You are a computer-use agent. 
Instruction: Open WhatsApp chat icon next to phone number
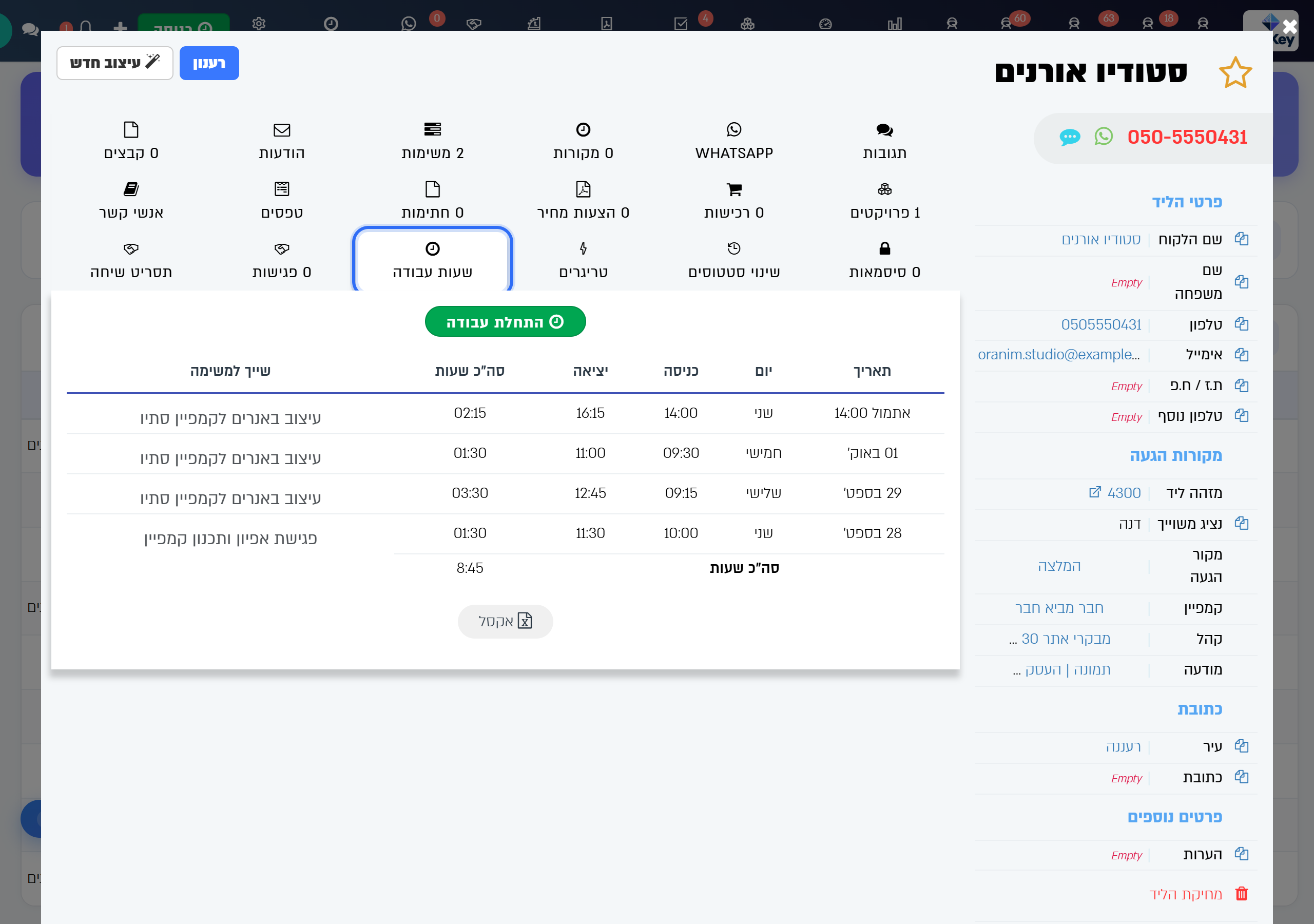tap(1104, 137)
